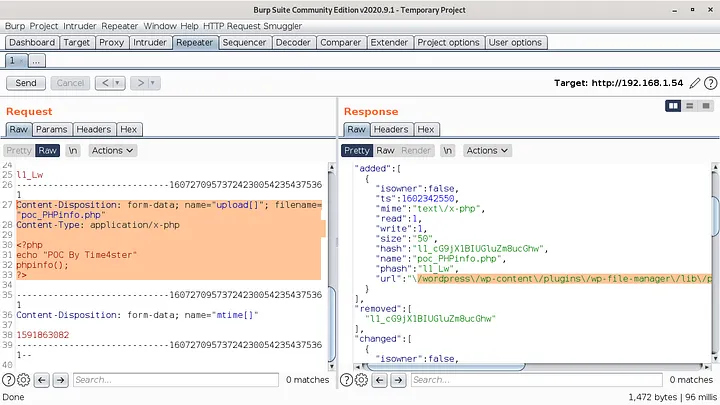
Task: Open Repeater help question mark icon
Action: pos(710,83)
